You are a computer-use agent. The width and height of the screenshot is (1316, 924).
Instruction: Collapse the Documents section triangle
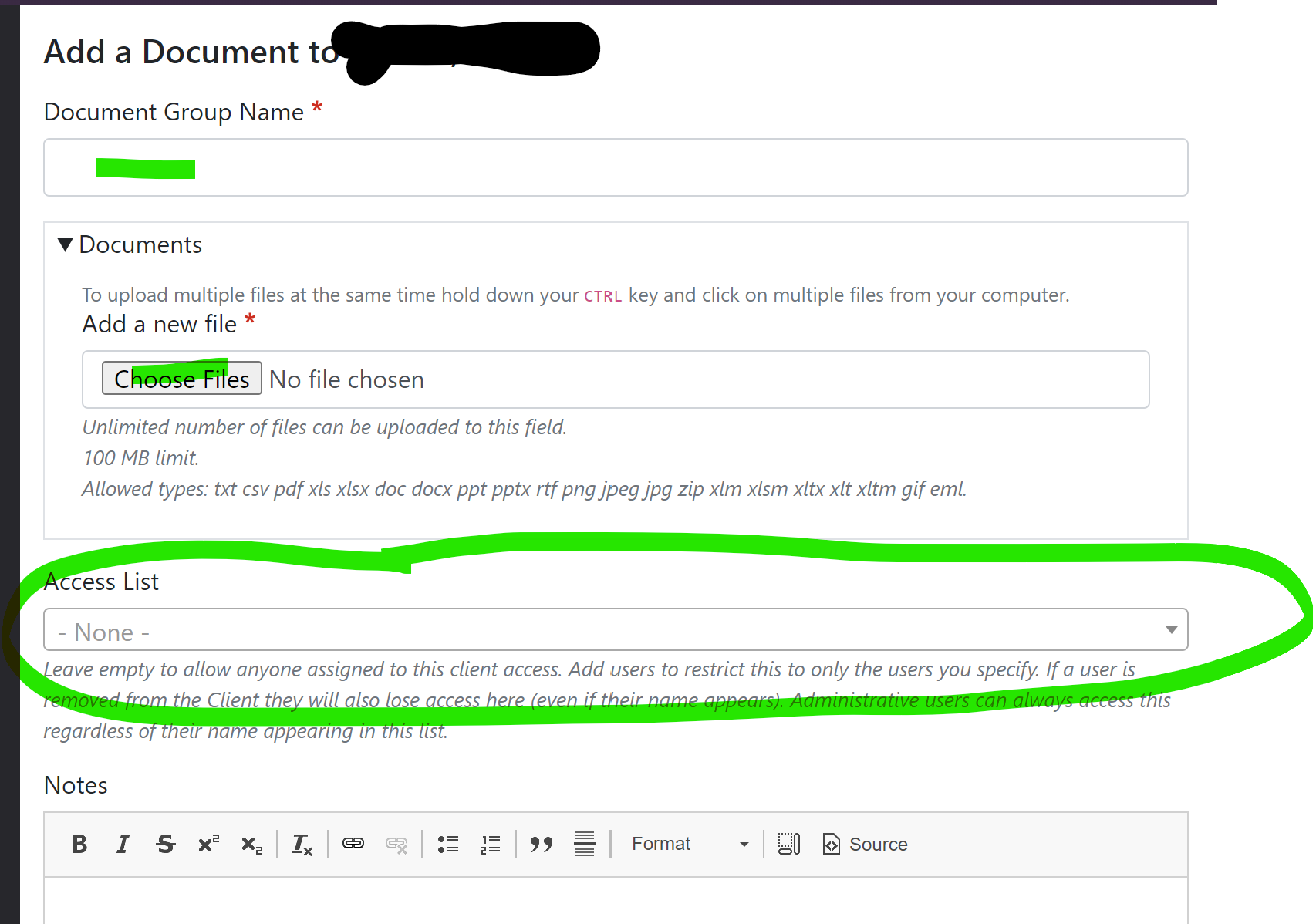[65, 244]
